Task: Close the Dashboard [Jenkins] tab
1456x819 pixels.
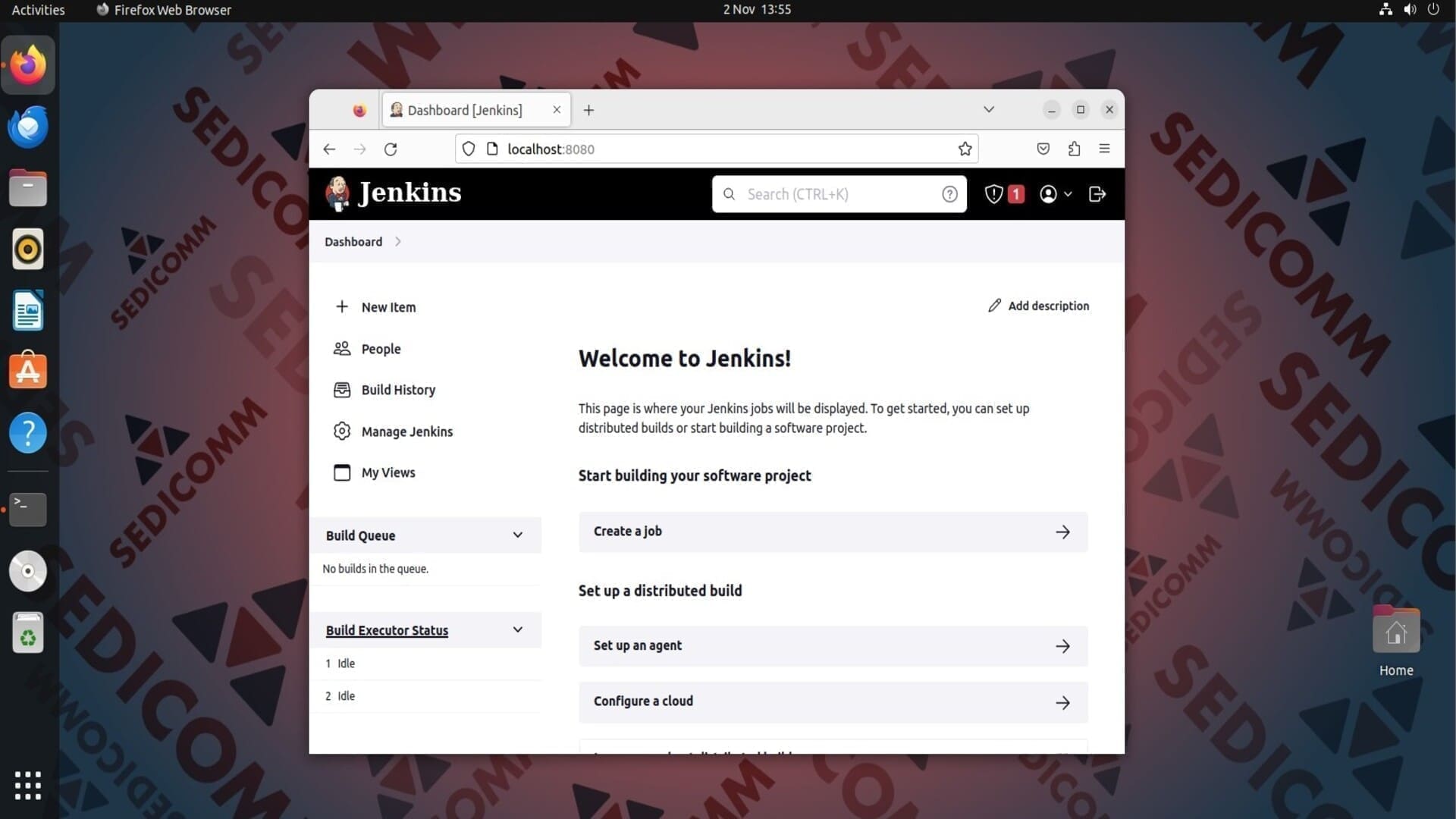Action: [557, 110]
